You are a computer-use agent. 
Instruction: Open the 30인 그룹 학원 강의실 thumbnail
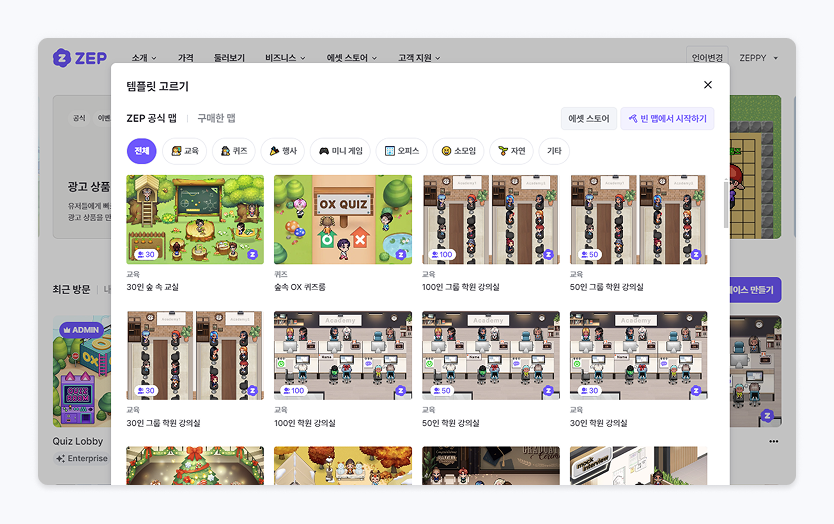(x=195, y=355)
